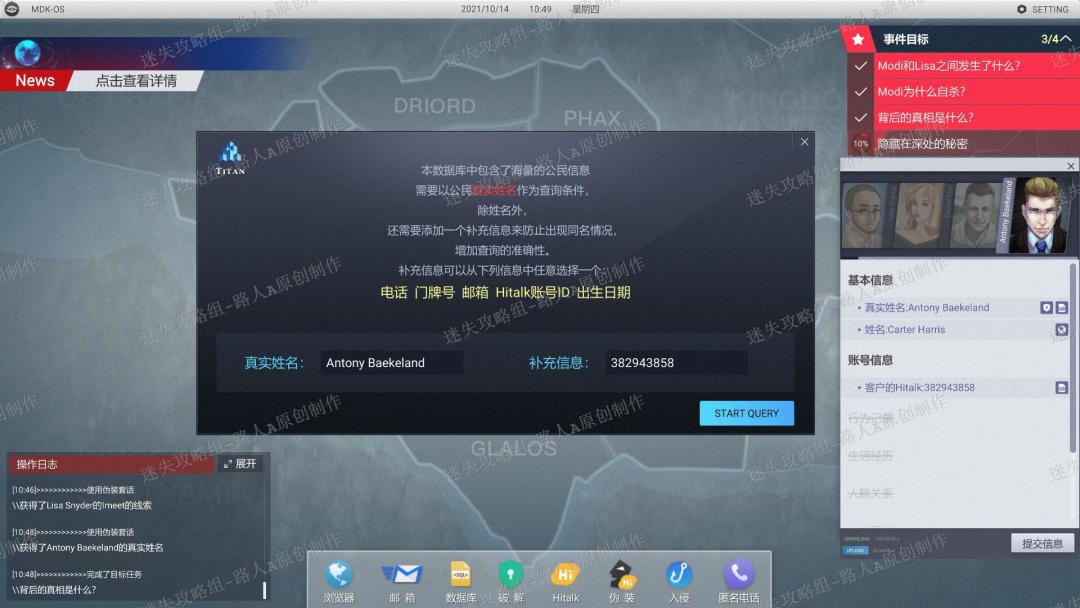Click log entry 获得了Antony Baekeland的真实姓名
1080x608 pixels.
(x=87, y=548)
